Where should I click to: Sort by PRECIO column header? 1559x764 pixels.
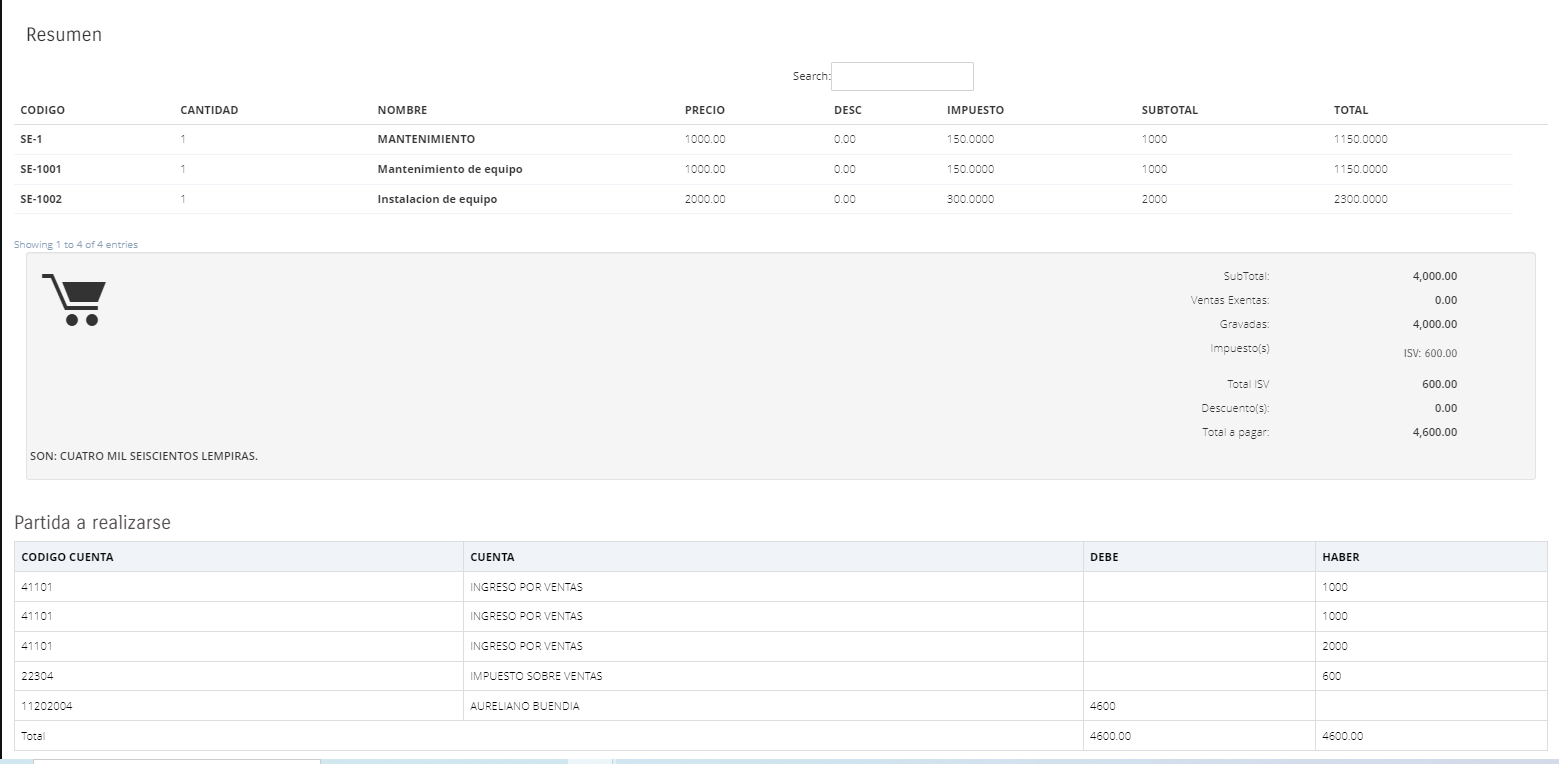pyautogui.click(x=705, y=110)
